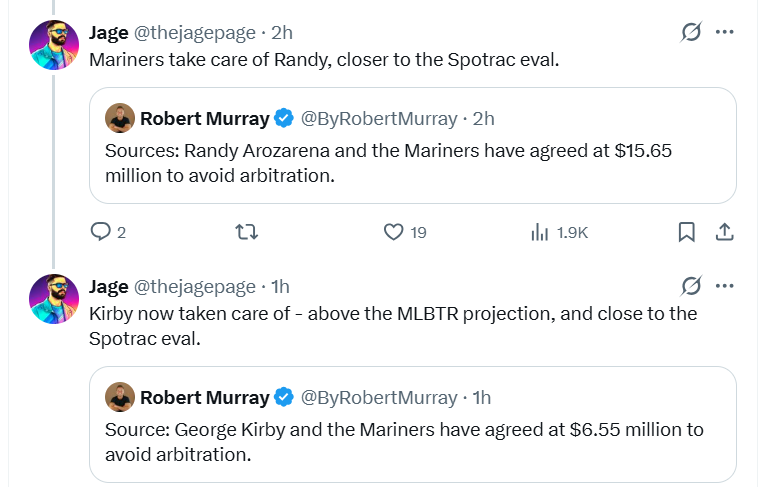This screenshot has height=487, width=766.
Task: Open more options on first Jage post
Action: (x=725, y=33)
